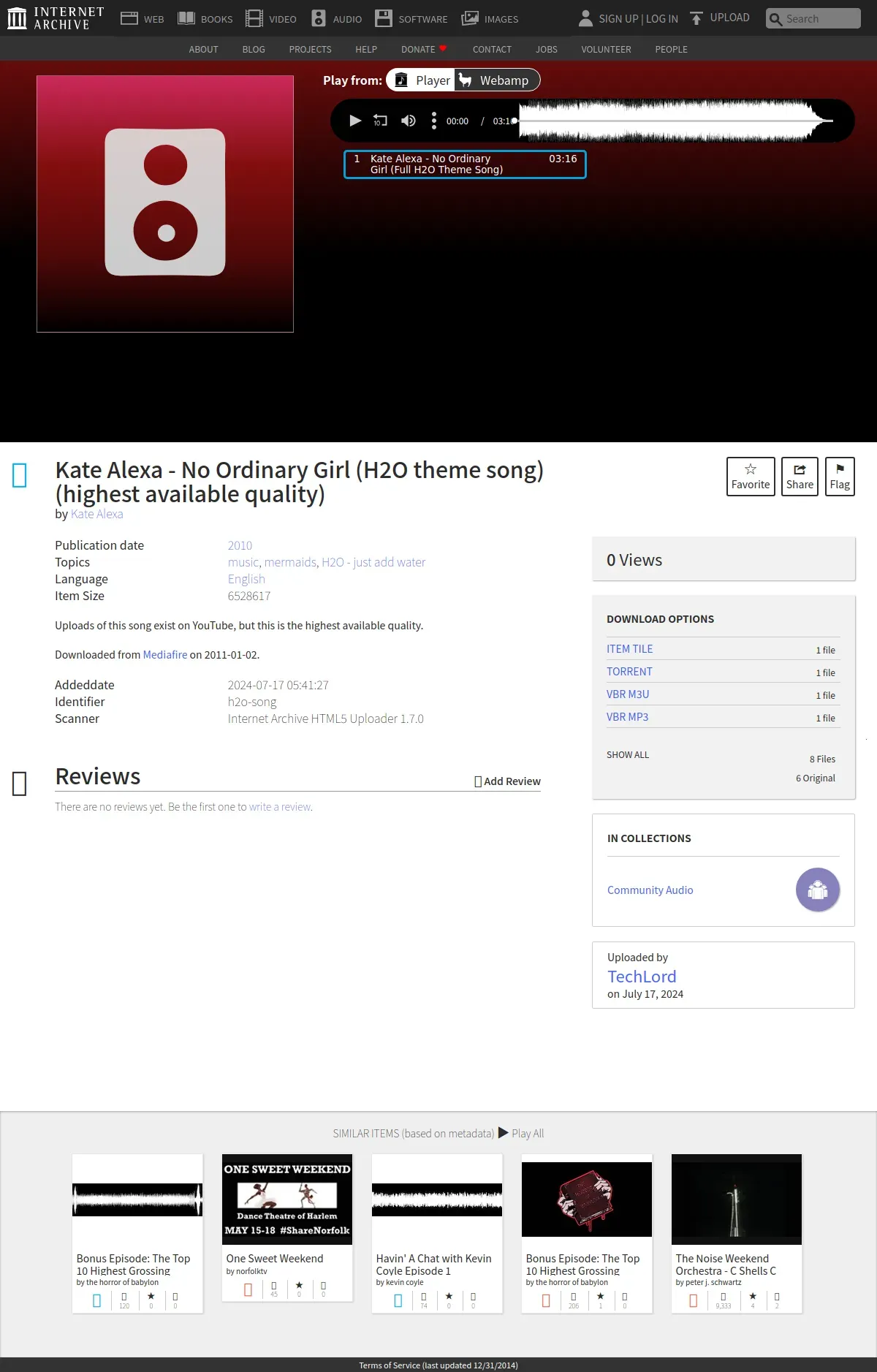Open 8 Files list link

(x=822, y=759)
